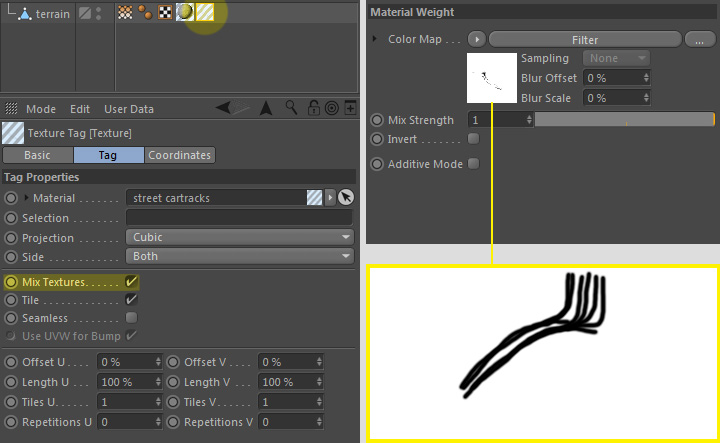
Task: Click the yellow sphere material tag
Action: (x=186, y=14)
